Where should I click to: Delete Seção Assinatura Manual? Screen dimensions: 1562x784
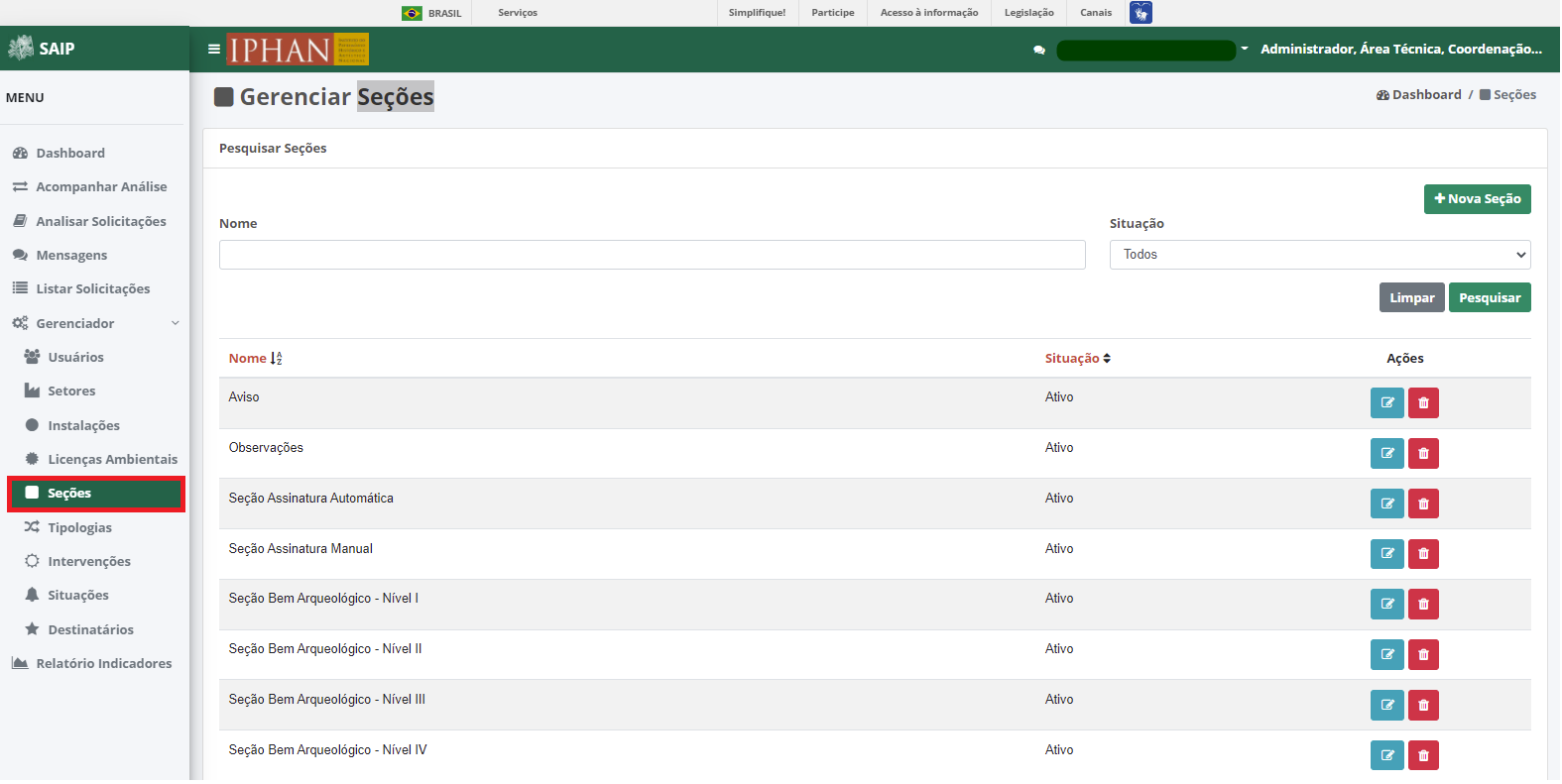point(1423,554)
